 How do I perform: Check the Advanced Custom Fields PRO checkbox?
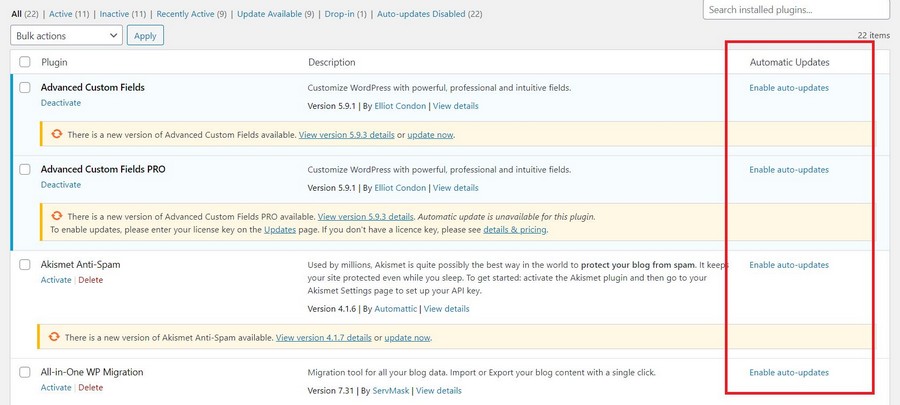coord(26,170)
